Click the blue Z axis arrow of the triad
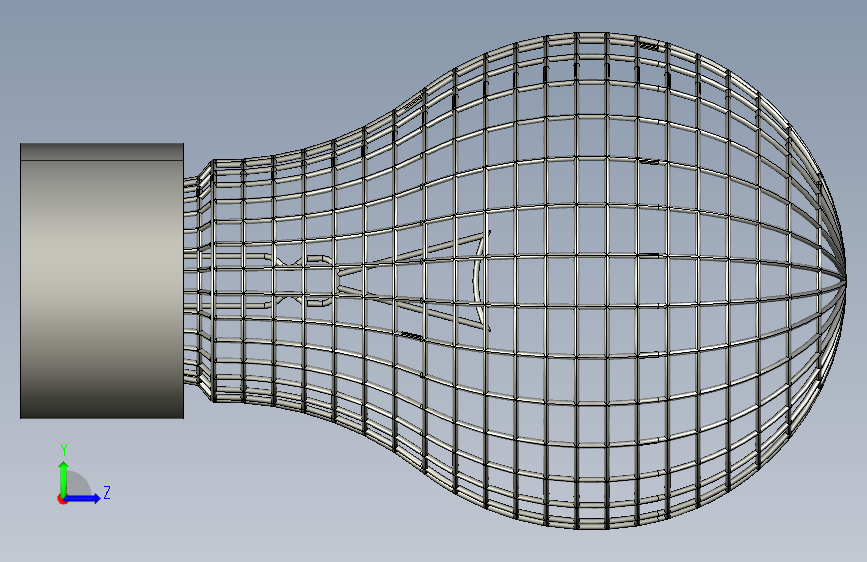Screen dimensions: 867x562 point(83,498)
